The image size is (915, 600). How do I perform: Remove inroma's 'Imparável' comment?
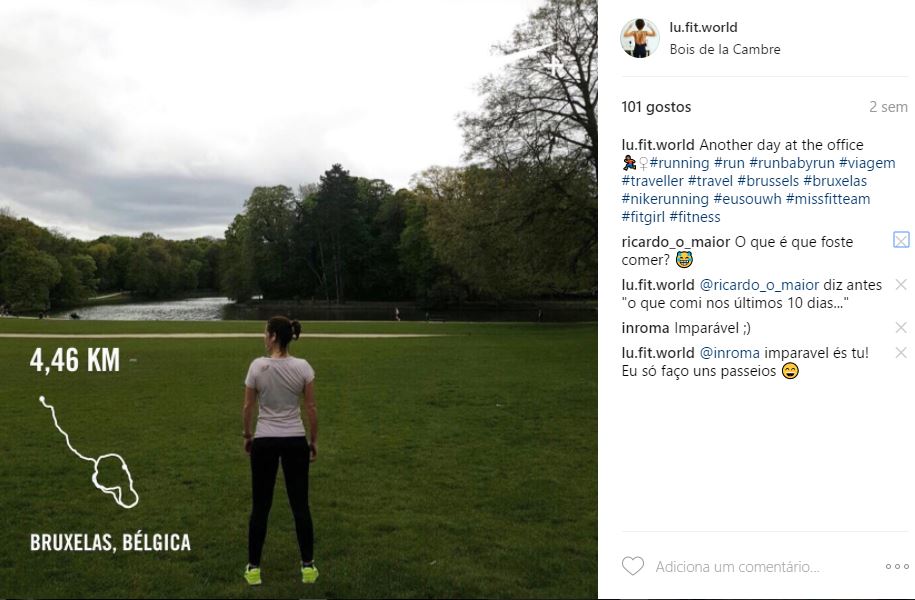tap(901, 327)
